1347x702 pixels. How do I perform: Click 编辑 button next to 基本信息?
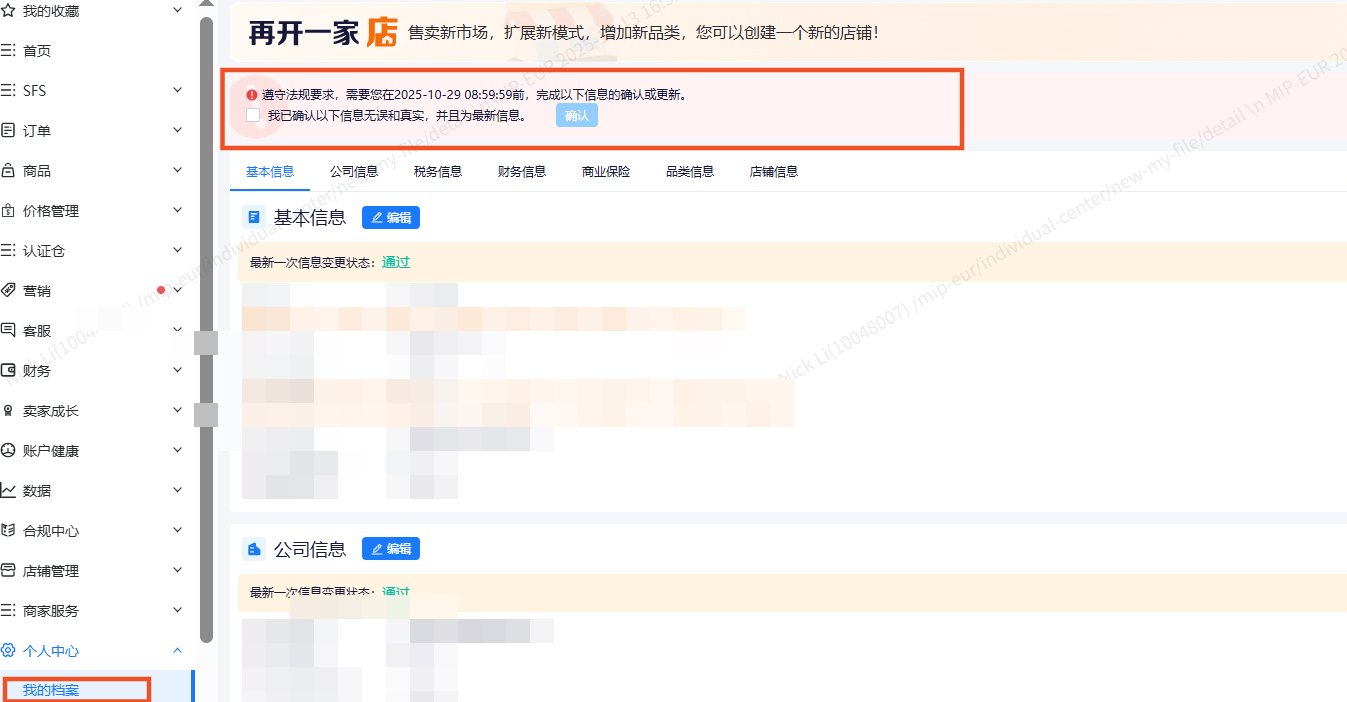[x=391, y=217]
